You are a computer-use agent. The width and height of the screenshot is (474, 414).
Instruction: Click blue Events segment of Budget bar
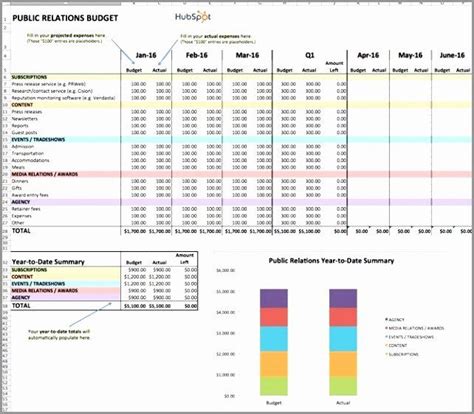[274, 339]
